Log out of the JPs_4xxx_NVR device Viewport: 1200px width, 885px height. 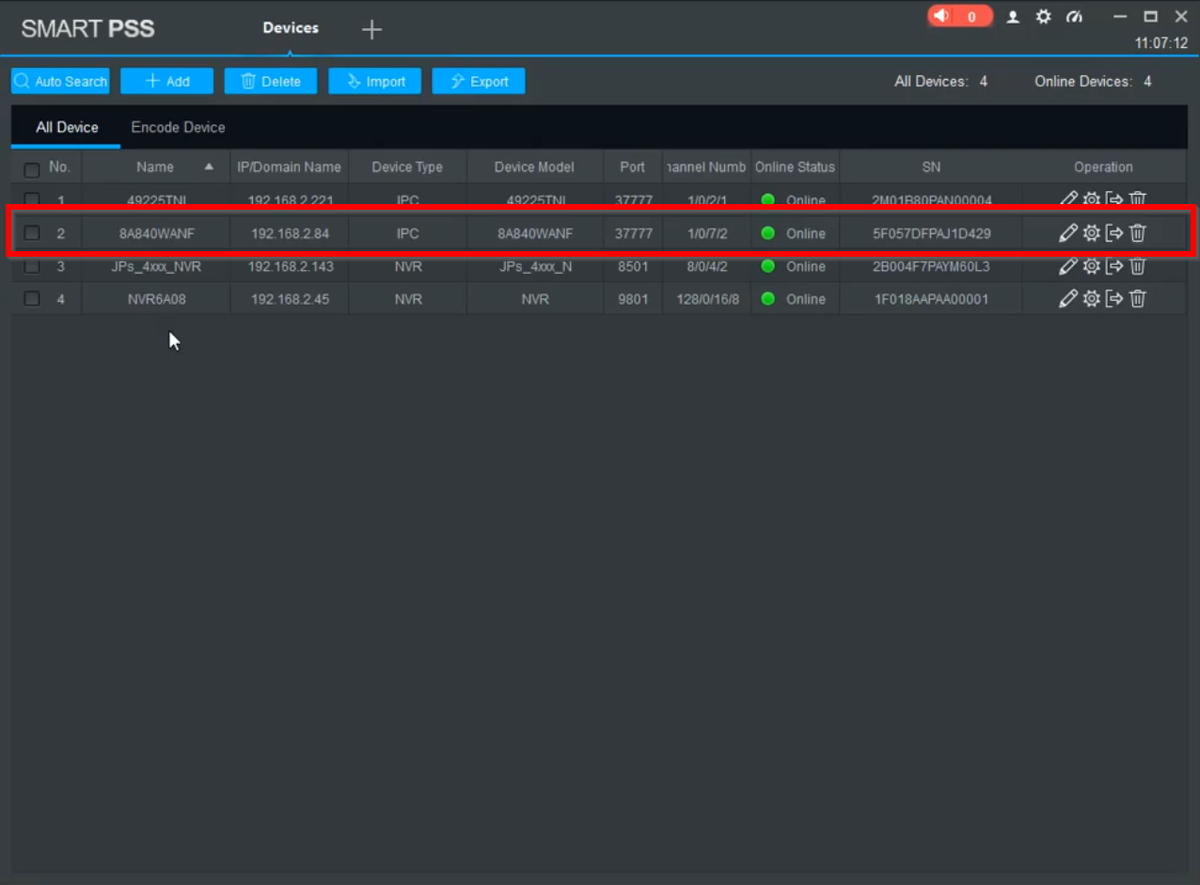[1114, 266]
